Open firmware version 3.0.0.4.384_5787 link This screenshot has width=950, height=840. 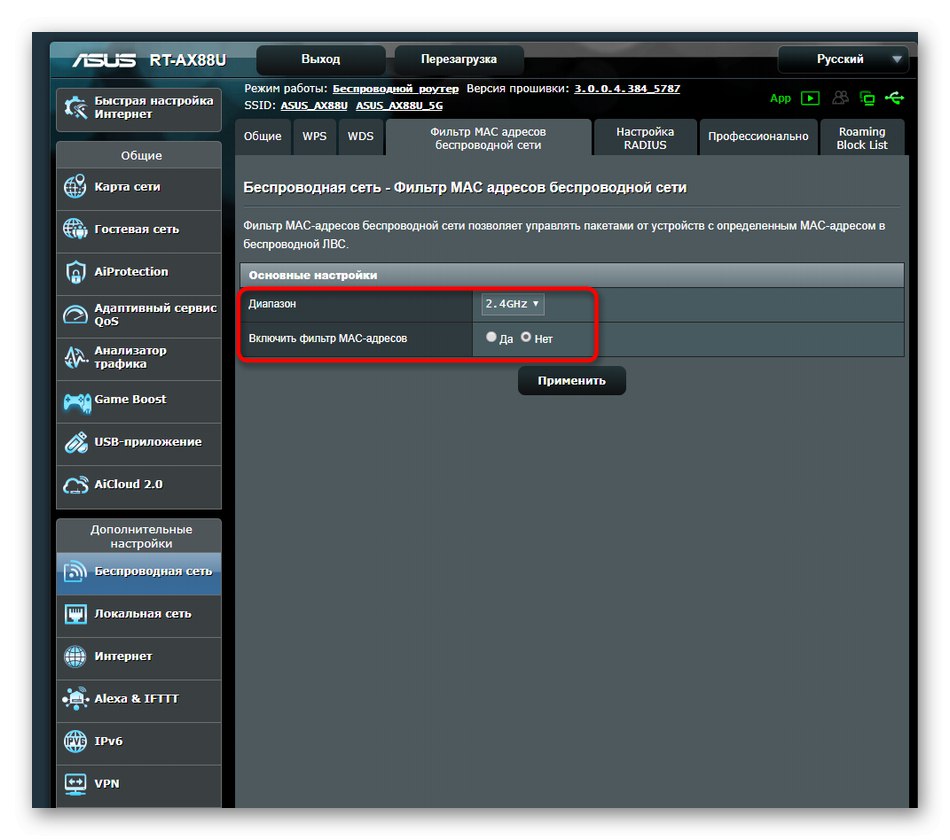click(627, 88)
